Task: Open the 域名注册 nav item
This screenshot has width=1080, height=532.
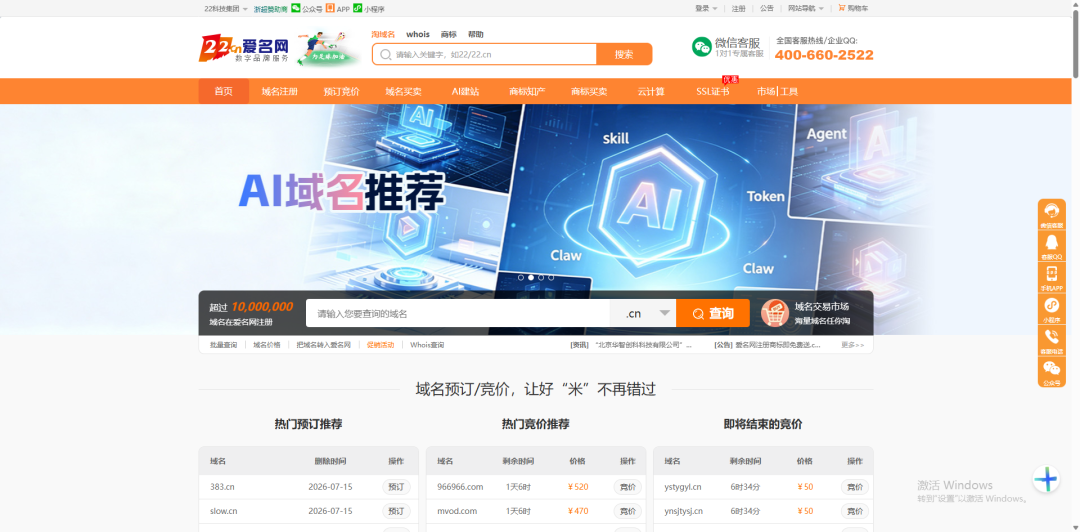Action: click(280, 92)
